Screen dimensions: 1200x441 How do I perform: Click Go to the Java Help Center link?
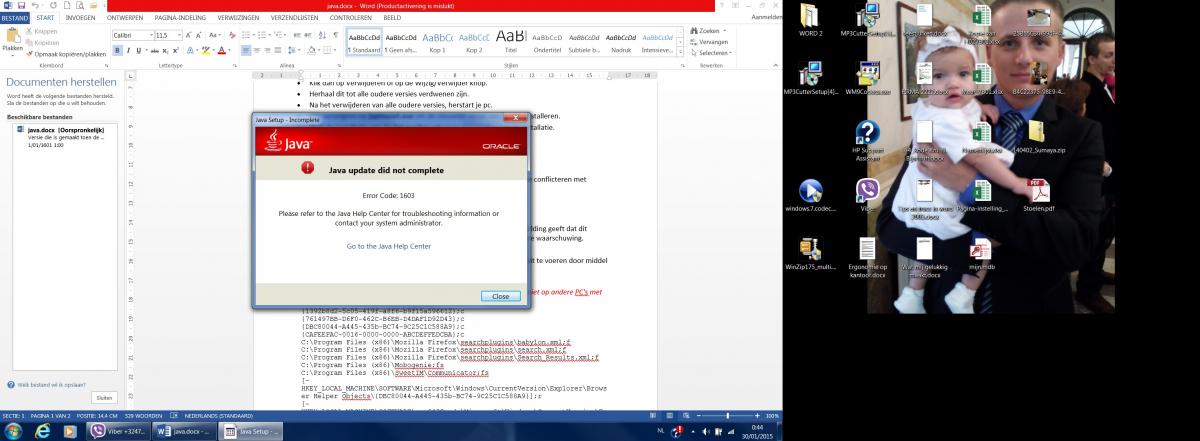[389, 245]
